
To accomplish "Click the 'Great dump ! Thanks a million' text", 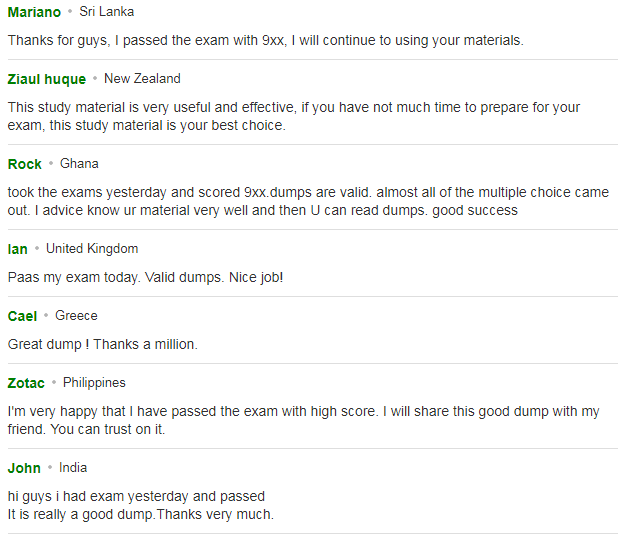I will point(103,344).
